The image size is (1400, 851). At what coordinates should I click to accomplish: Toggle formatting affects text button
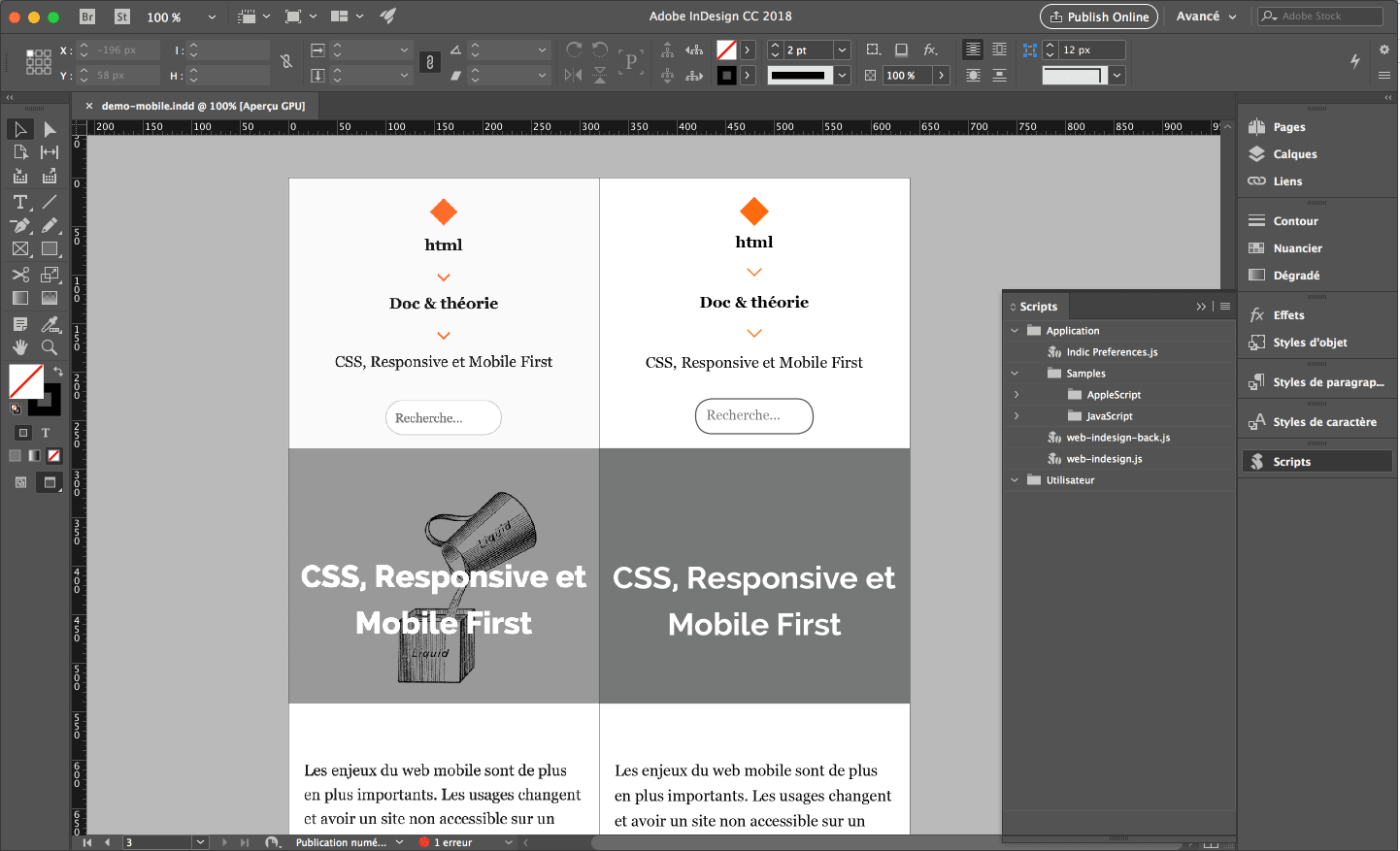[45, 433]
